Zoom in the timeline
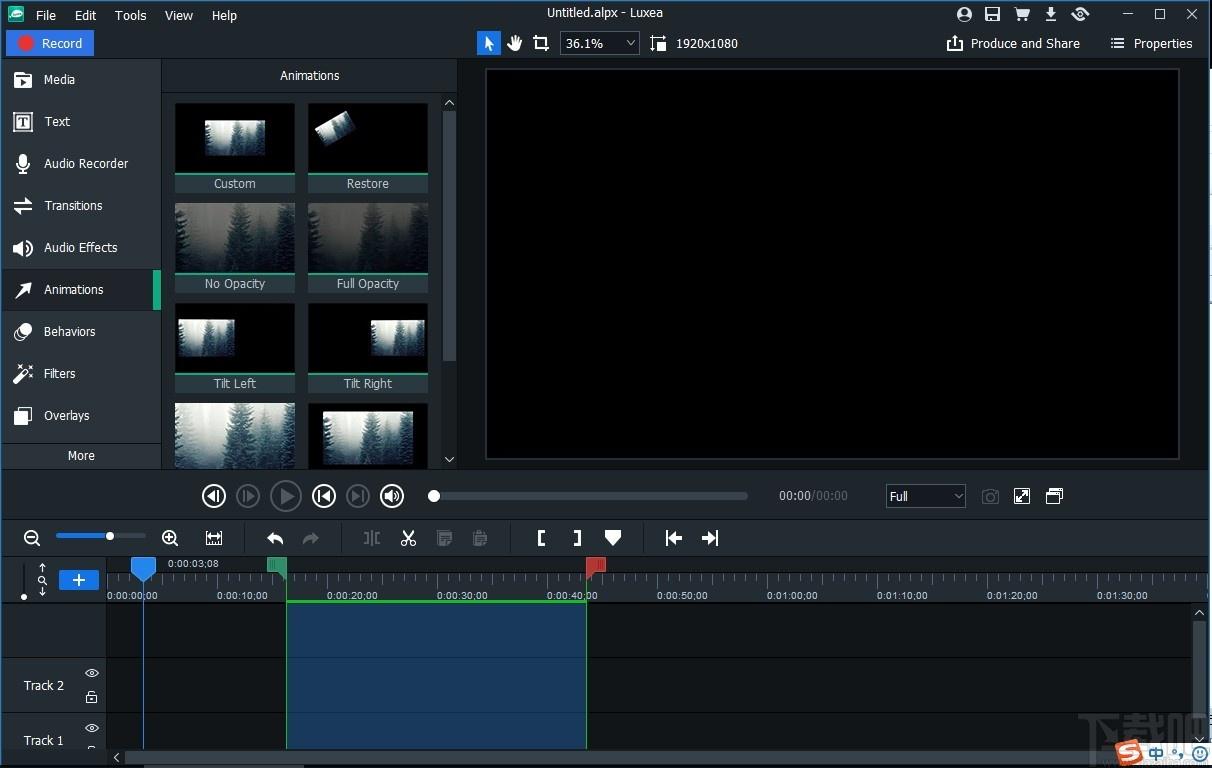Image resolution: width=1212 pixels, height=768 pixels. 170,538
